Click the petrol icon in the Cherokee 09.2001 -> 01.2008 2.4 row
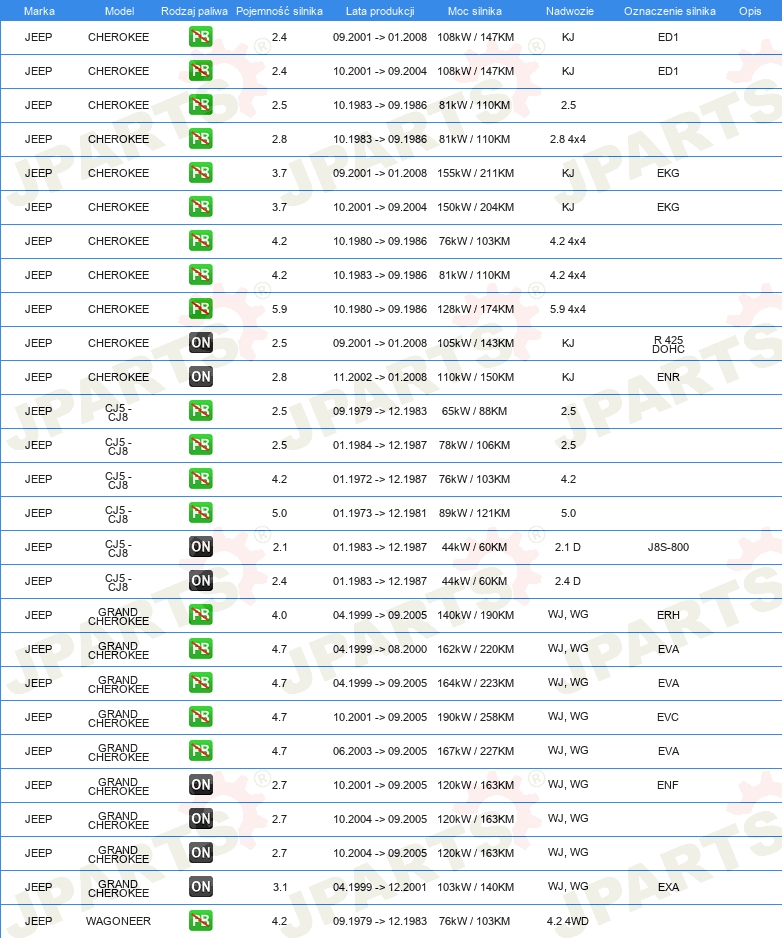 pyautogui.click(x=200, y=37)
